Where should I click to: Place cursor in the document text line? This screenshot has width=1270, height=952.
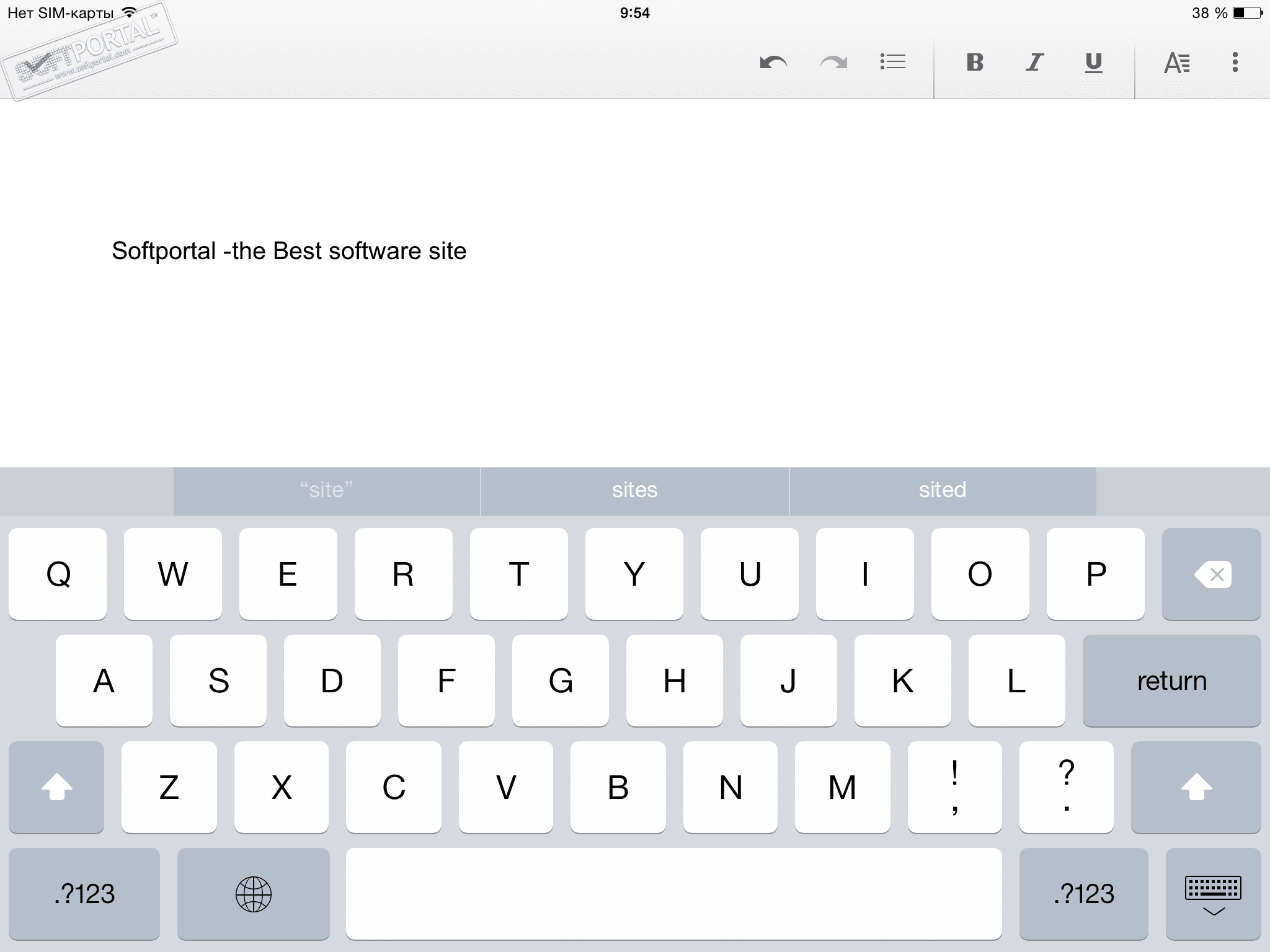(289, 252)
